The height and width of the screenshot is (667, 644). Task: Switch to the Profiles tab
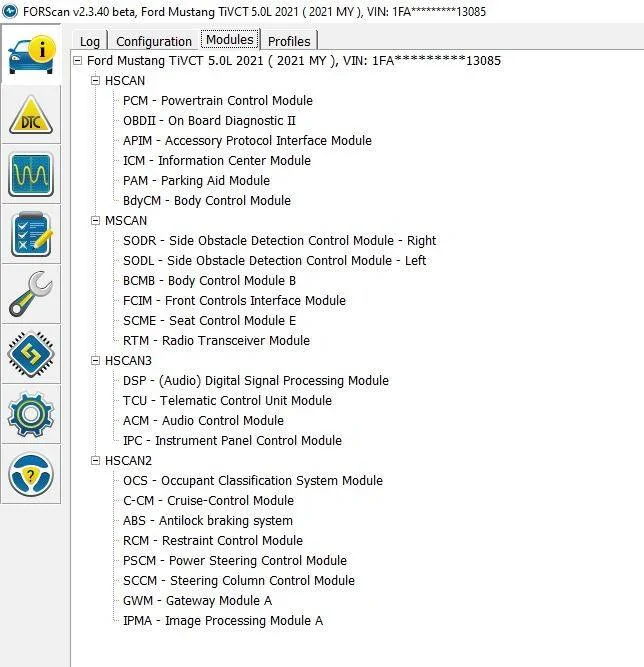[x=289, y=41]
